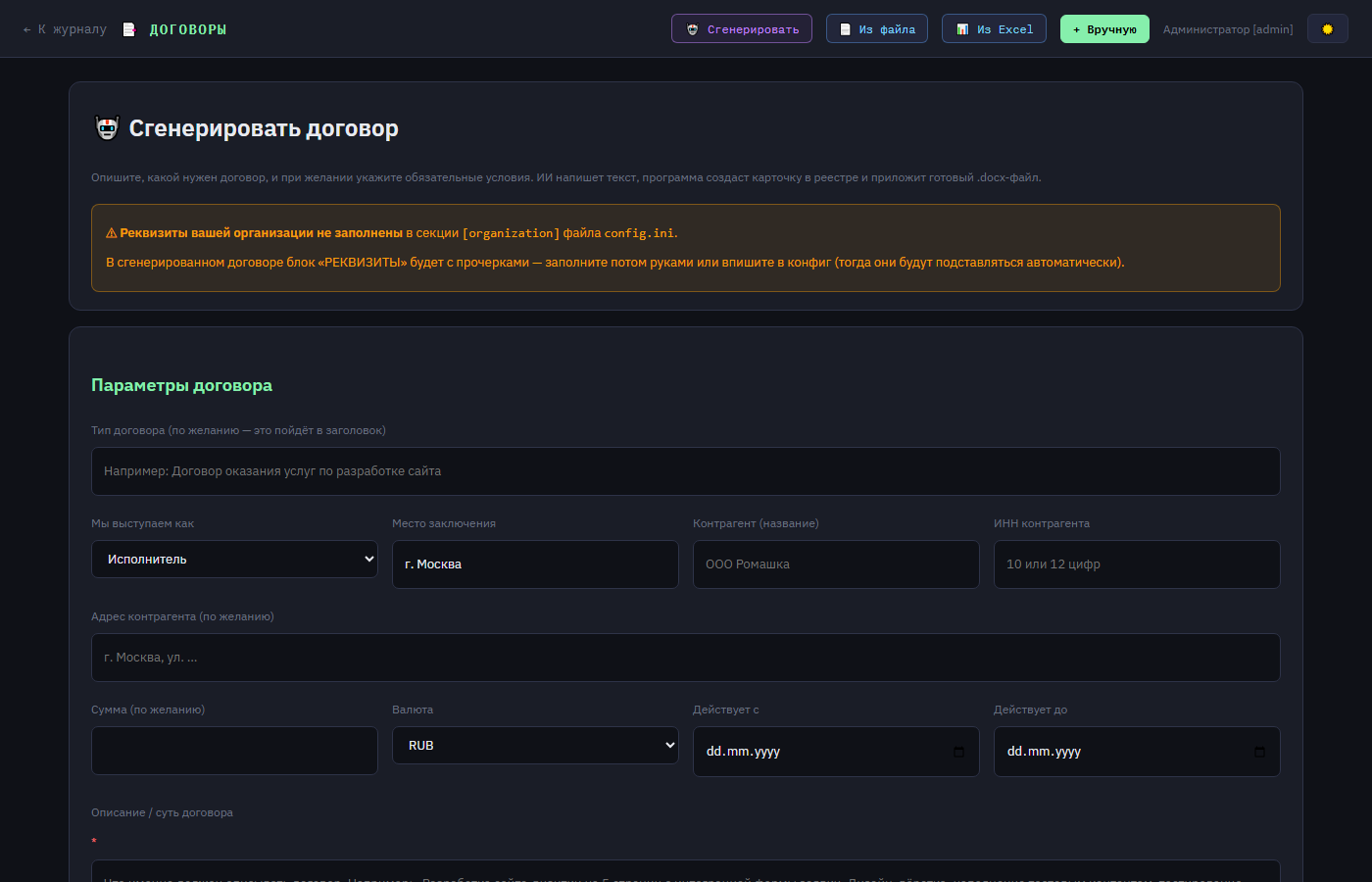Click the orange warning triangle icon
The image size is (1372, 882).
point(112,233)
